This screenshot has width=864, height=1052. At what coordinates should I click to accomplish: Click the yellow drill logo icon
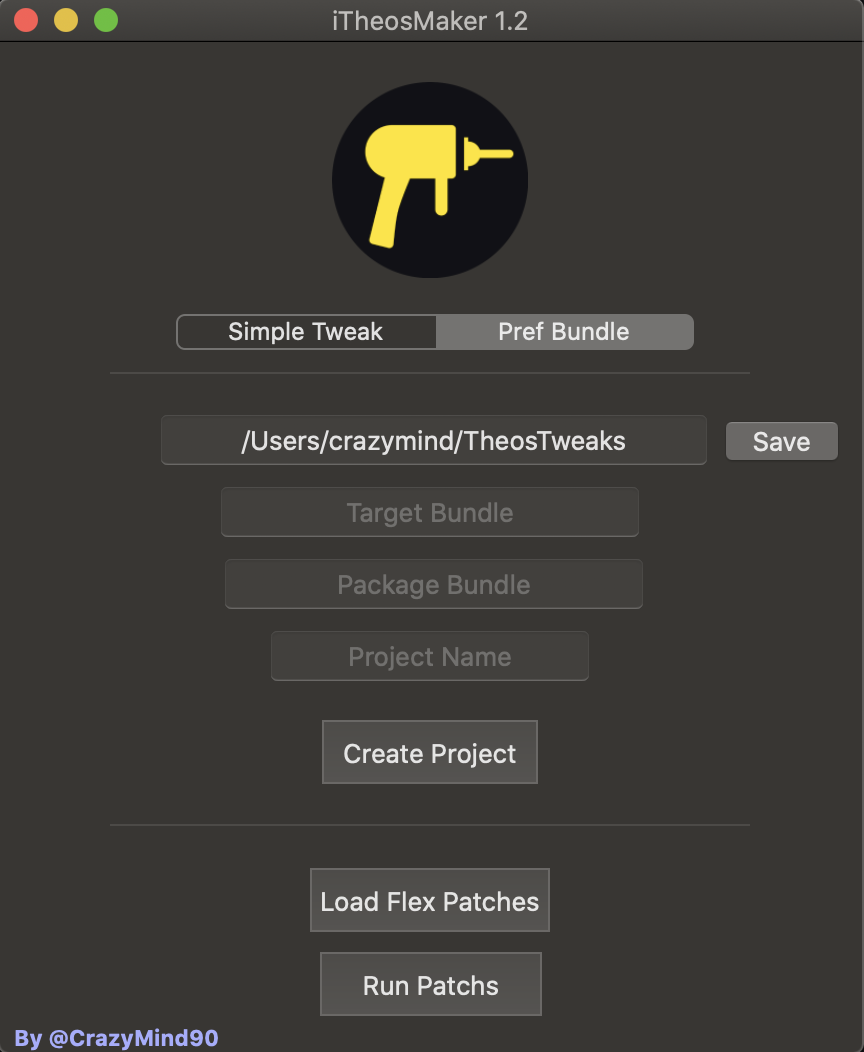coord(430,180)
